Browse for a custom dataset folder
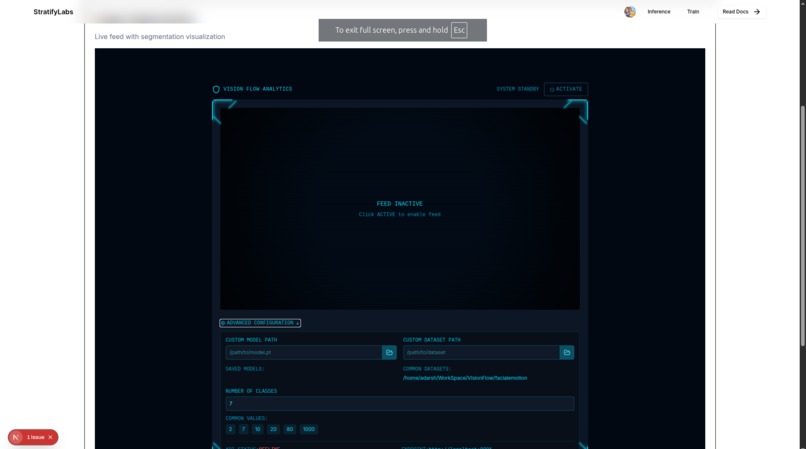The width and height of the screenshot is (806, 449). [x=566, y=352]
